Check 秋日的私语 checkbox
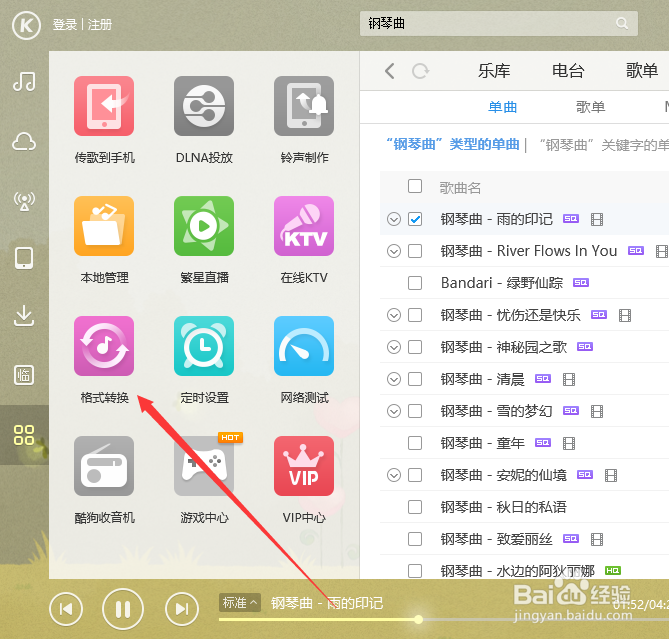669x639 pixels. pos(415,507)
